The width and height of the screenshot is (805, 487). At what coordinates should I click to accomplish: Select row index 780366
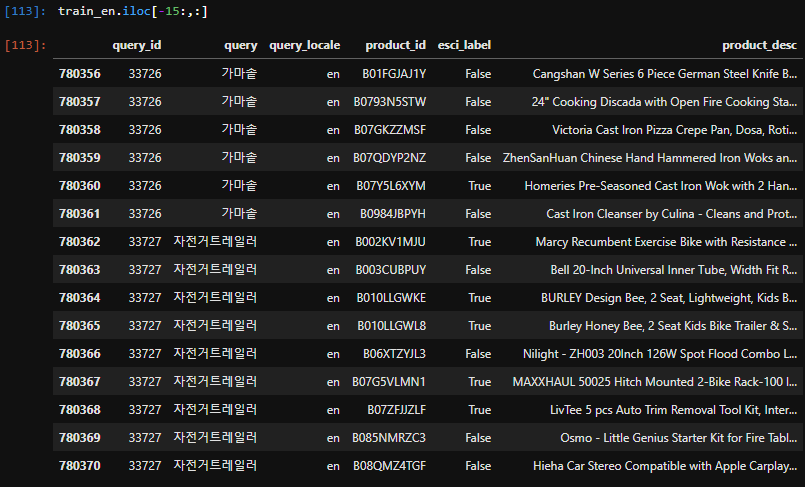click(x=80, y=354)
